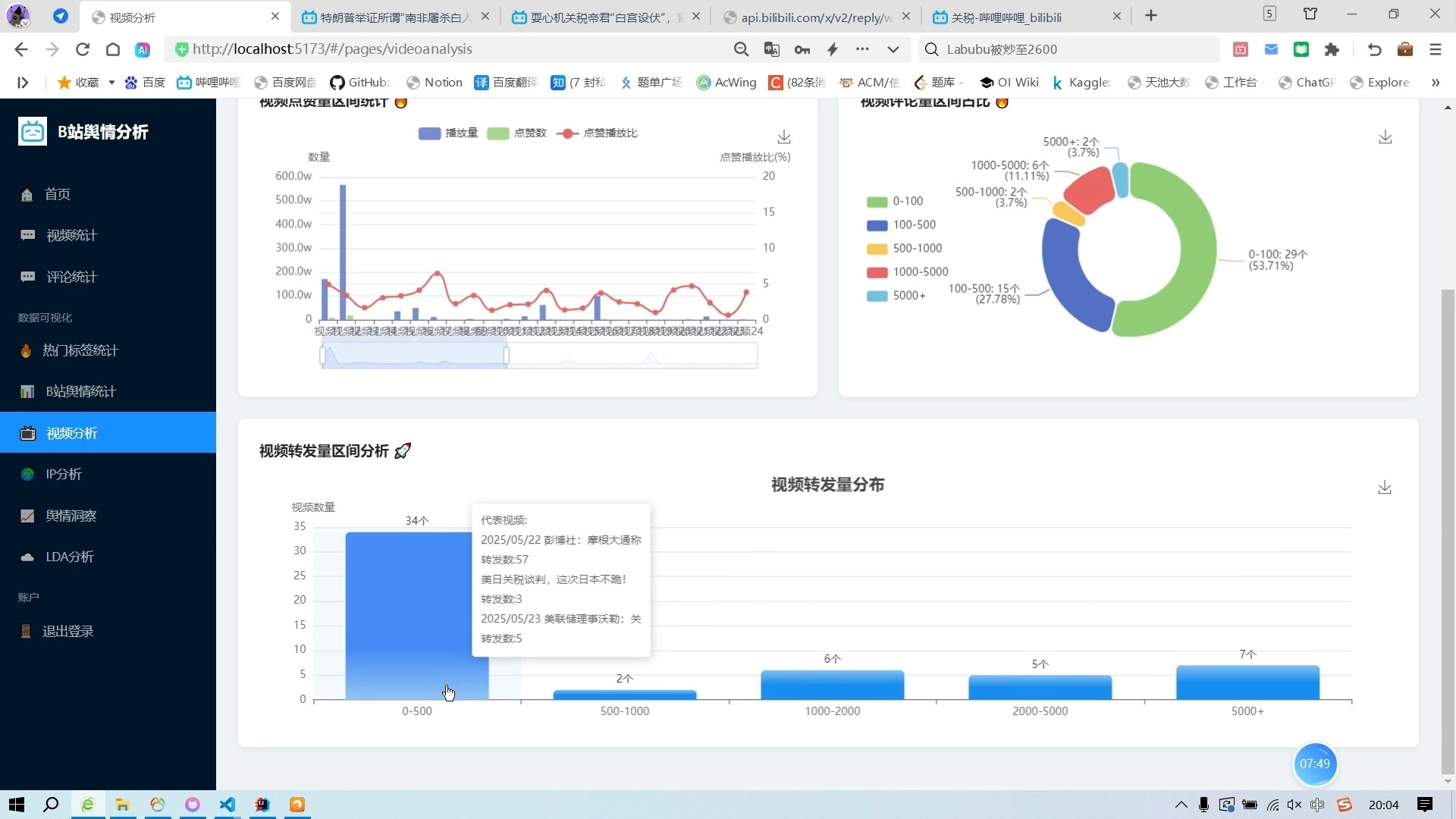Click the browser back arrow
Screen dimensions: 1456x819
point(21,49)
